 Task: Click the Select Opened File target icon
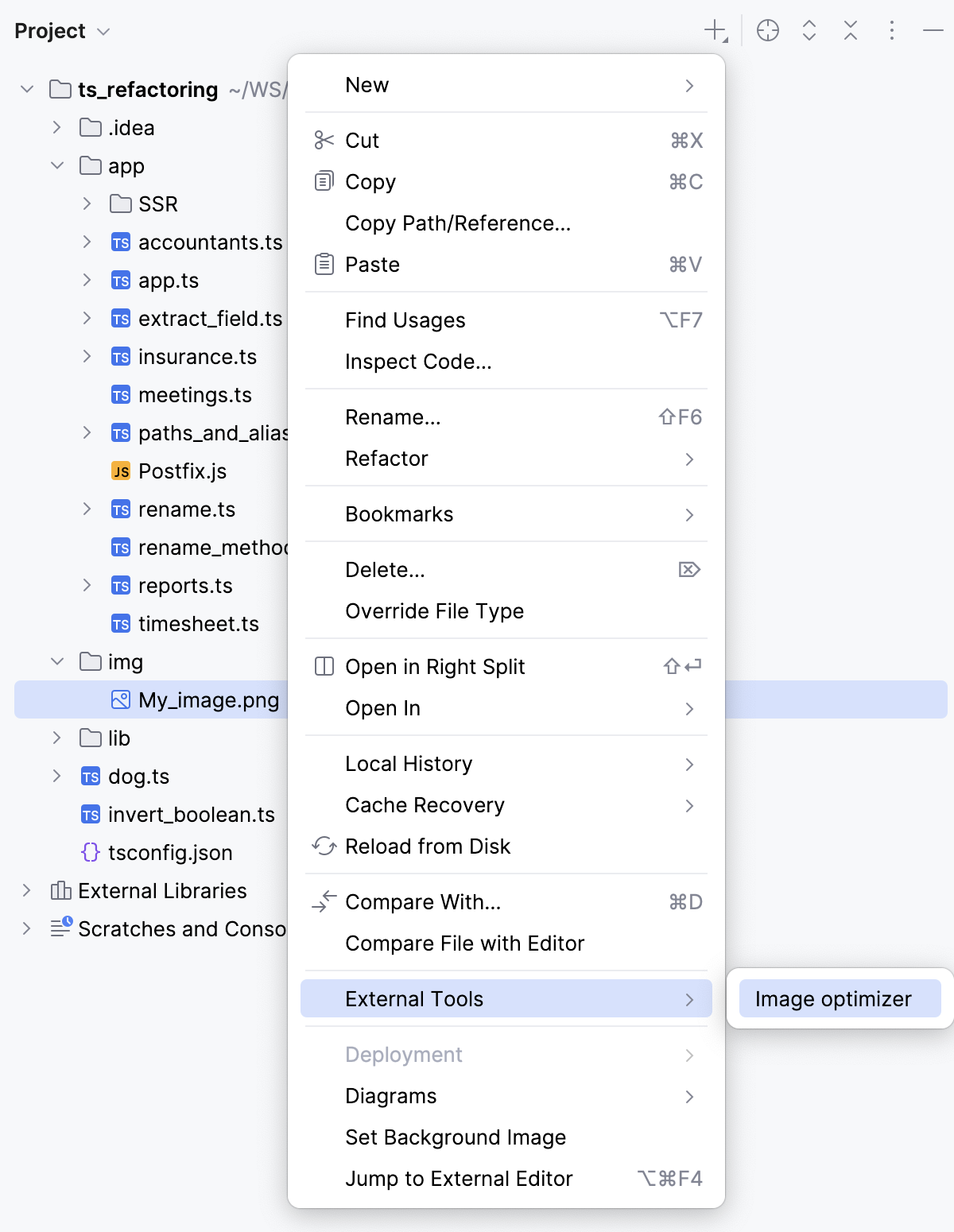(x=768, y=31)
